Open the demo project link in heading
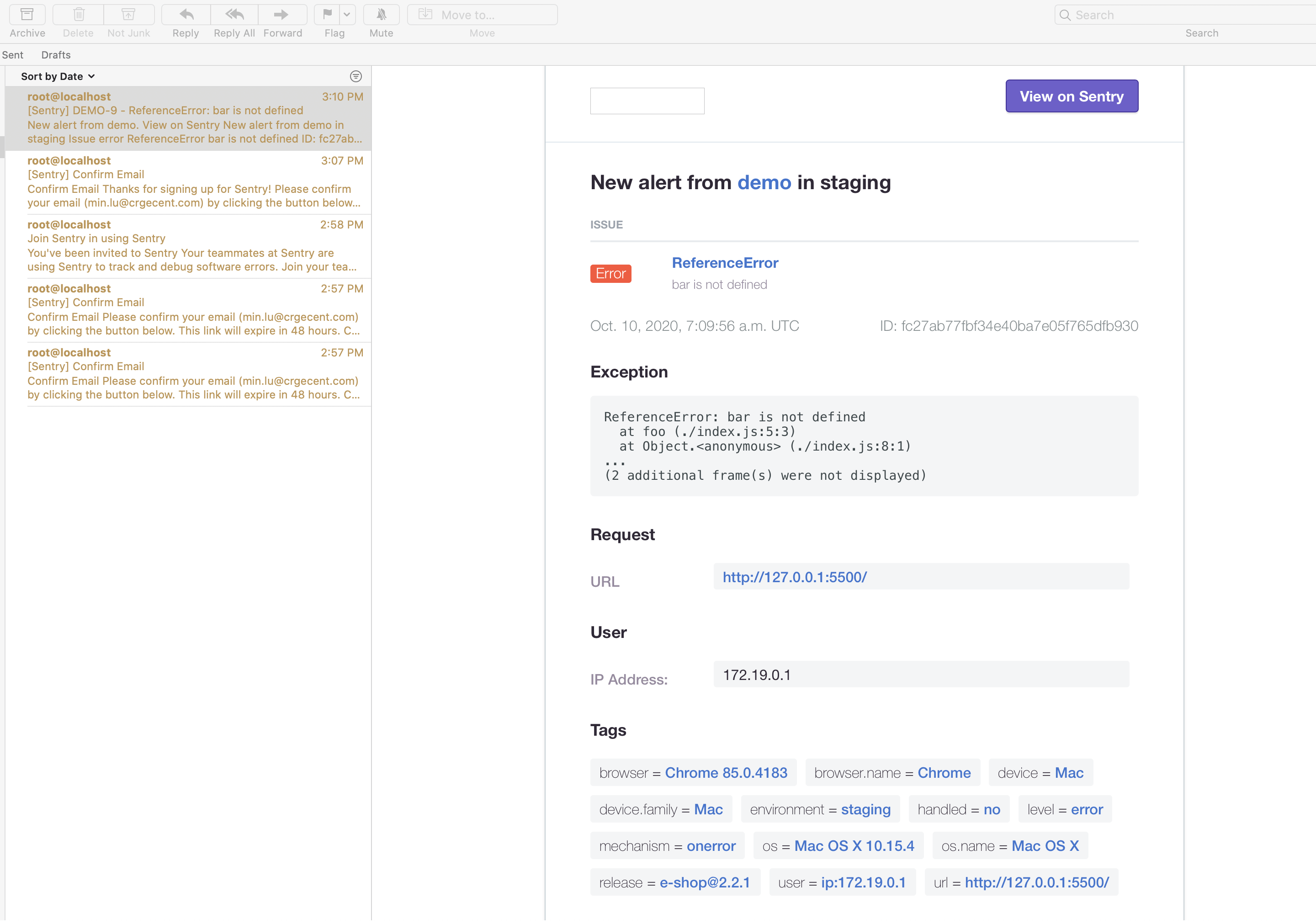This screenshot has width=1316, height=924. (764, 183)
